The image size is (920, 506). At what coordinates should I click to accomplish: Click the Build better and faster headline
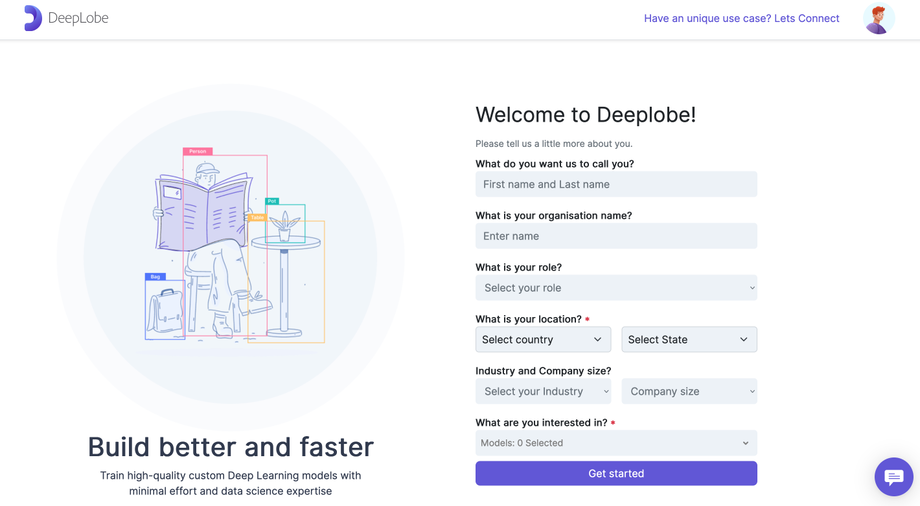coord(230,447)
